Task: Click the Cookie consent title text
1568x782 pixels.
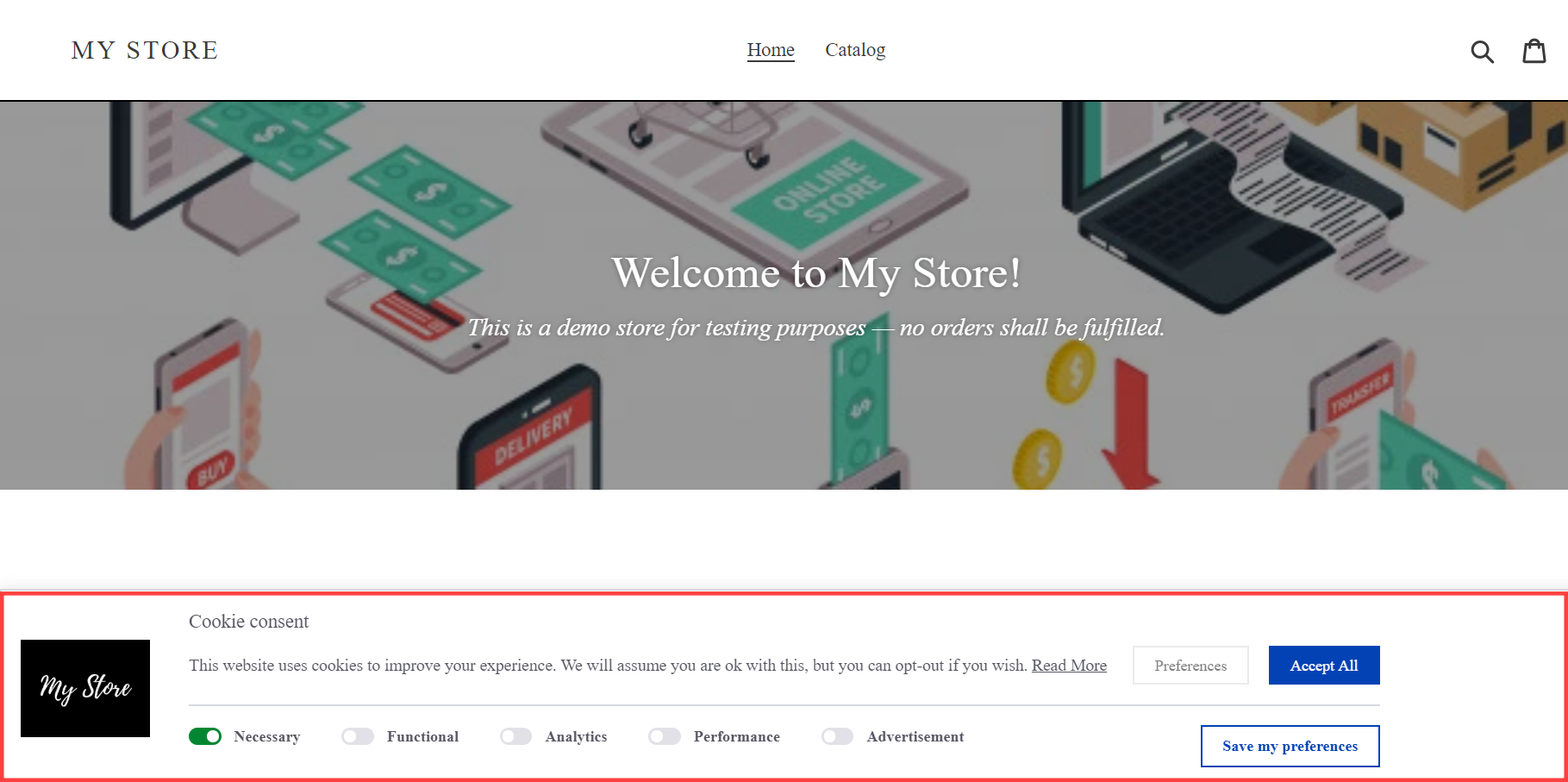Action: tap(248, 622)
